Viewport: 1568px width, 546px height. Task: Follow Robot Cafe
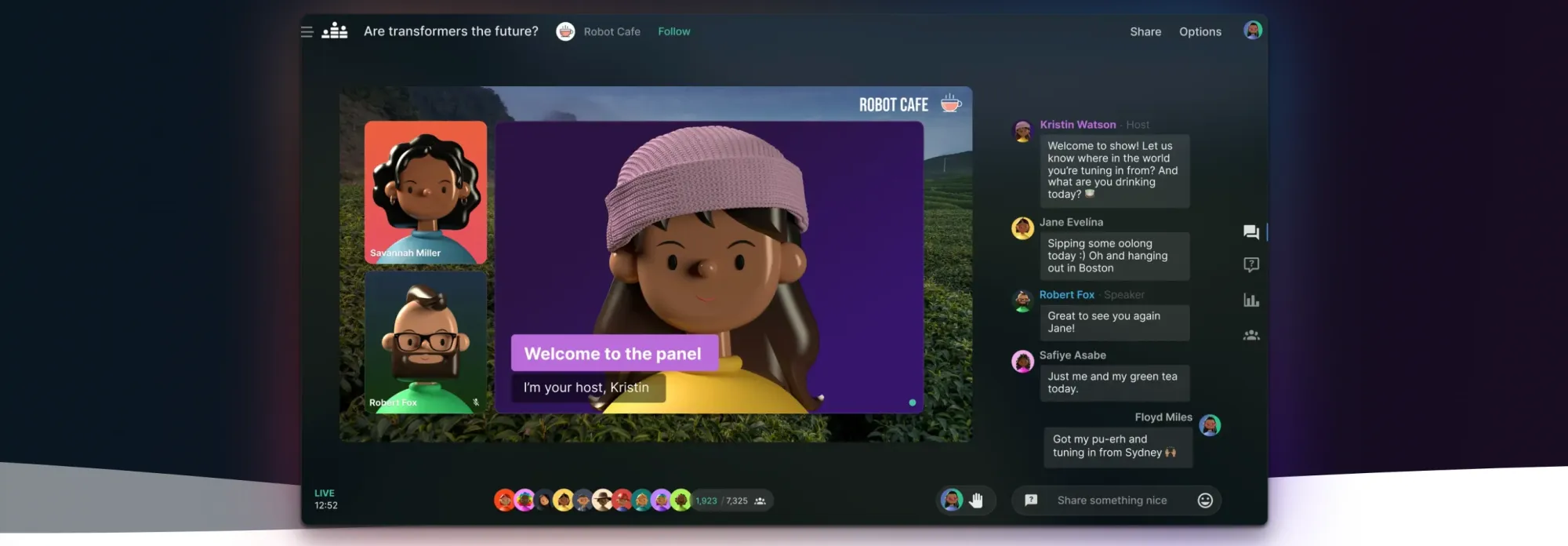[674, 31]
